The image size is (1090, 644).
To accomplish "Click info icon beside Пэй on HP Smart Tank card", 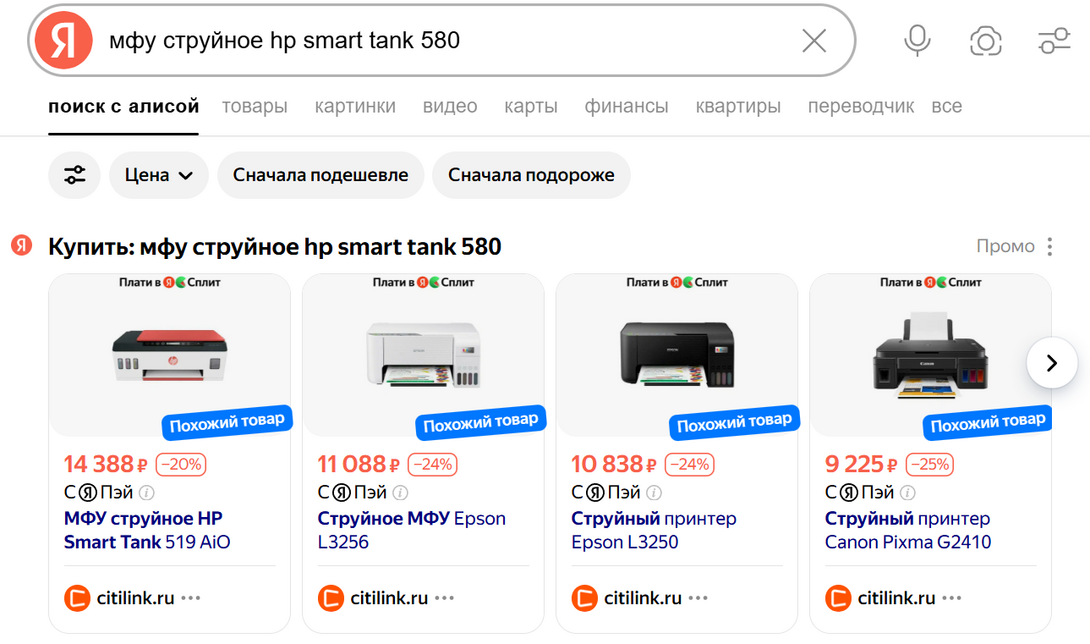I will [x=147, y=493].
